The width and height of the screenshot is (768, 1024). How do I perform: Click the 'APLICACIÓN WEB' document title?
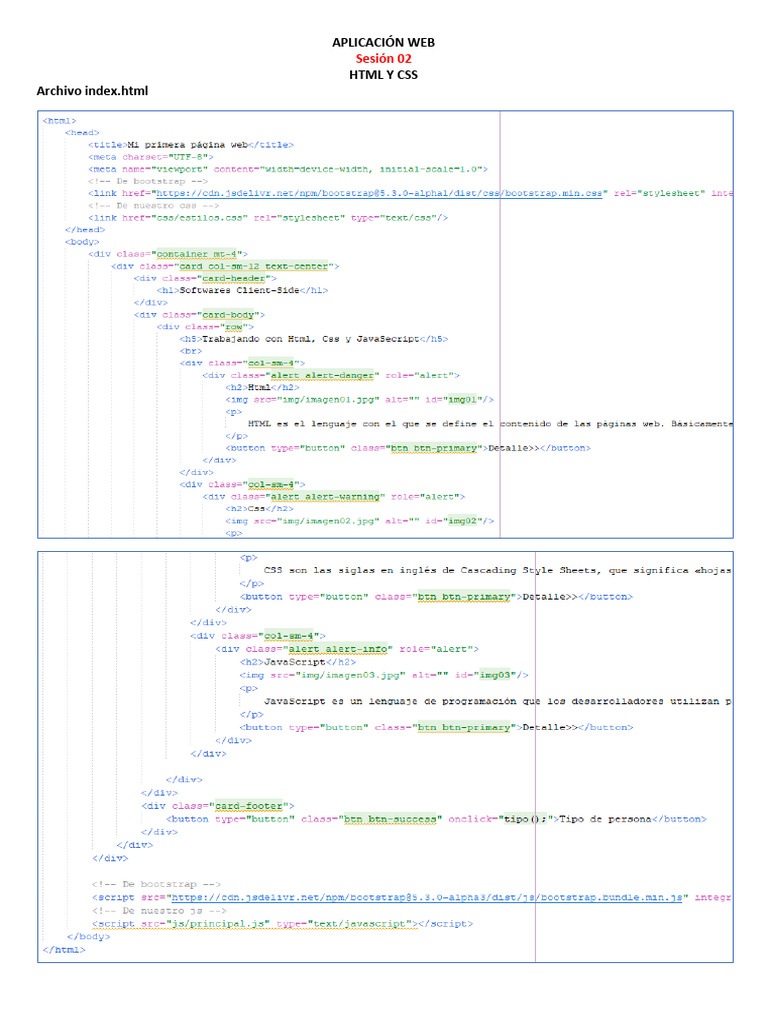click(x=383, y=42)
